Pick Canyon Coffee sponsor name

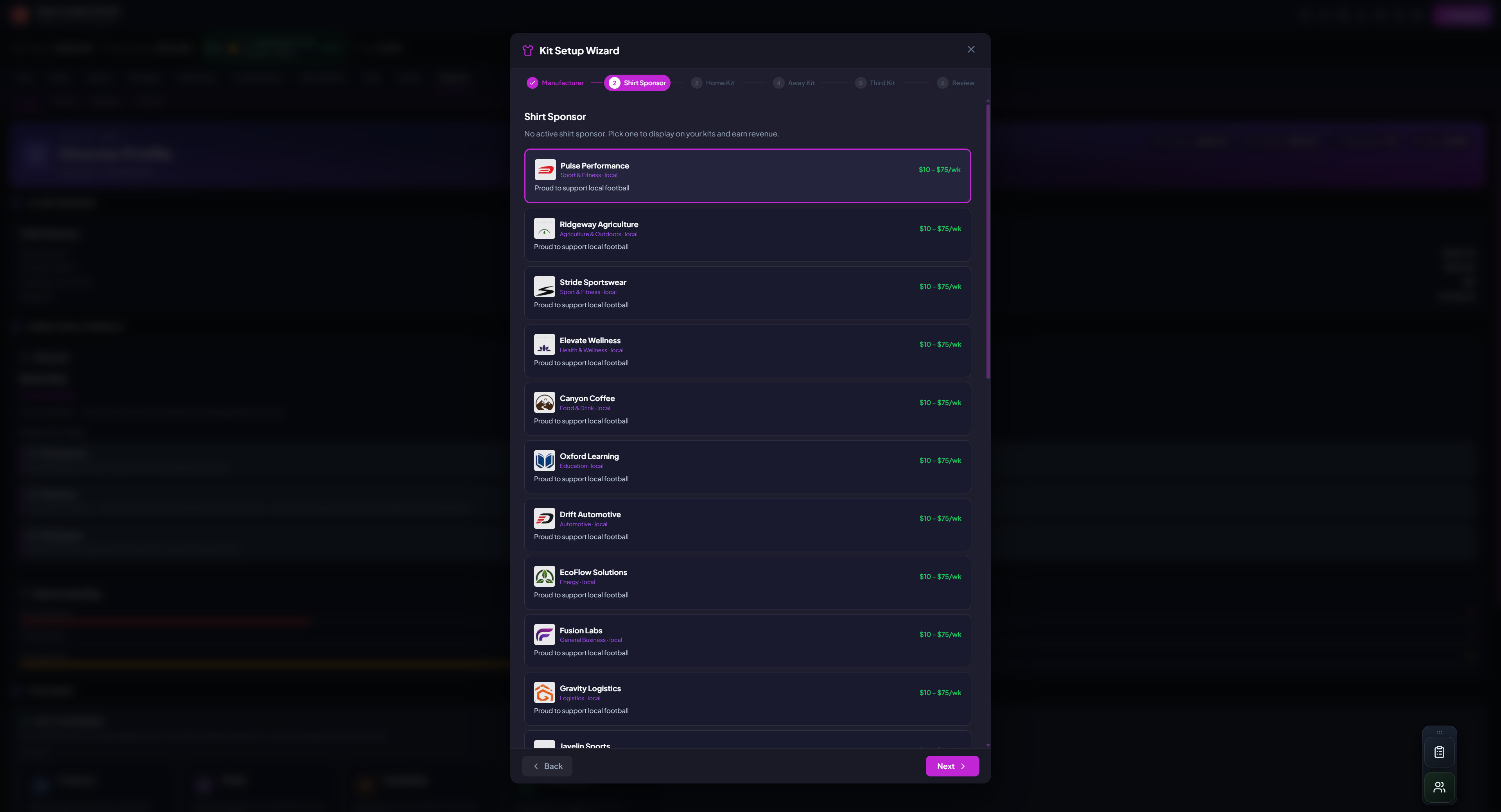tap(587, 398)
